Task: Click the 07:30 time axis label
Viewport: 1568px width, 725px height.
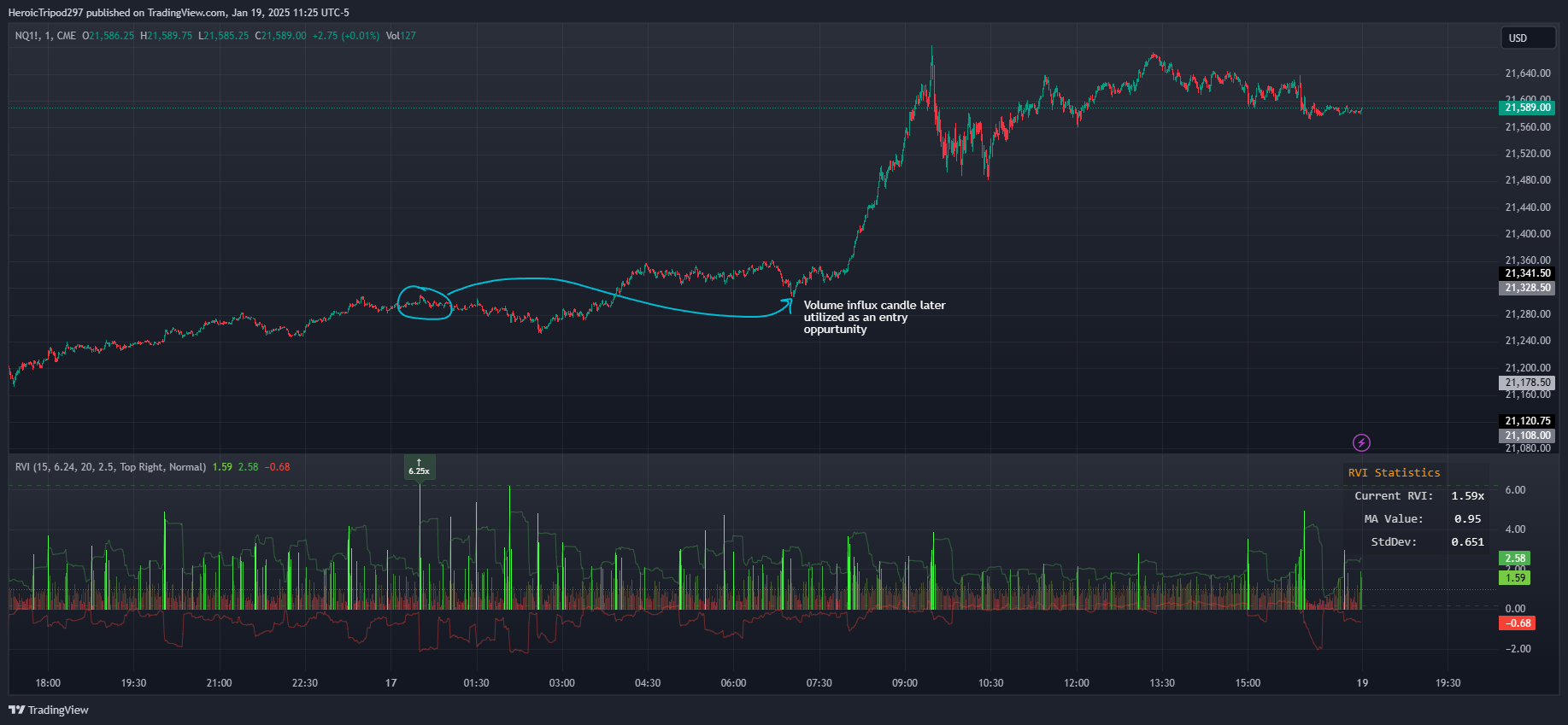Action: point(819,683)
